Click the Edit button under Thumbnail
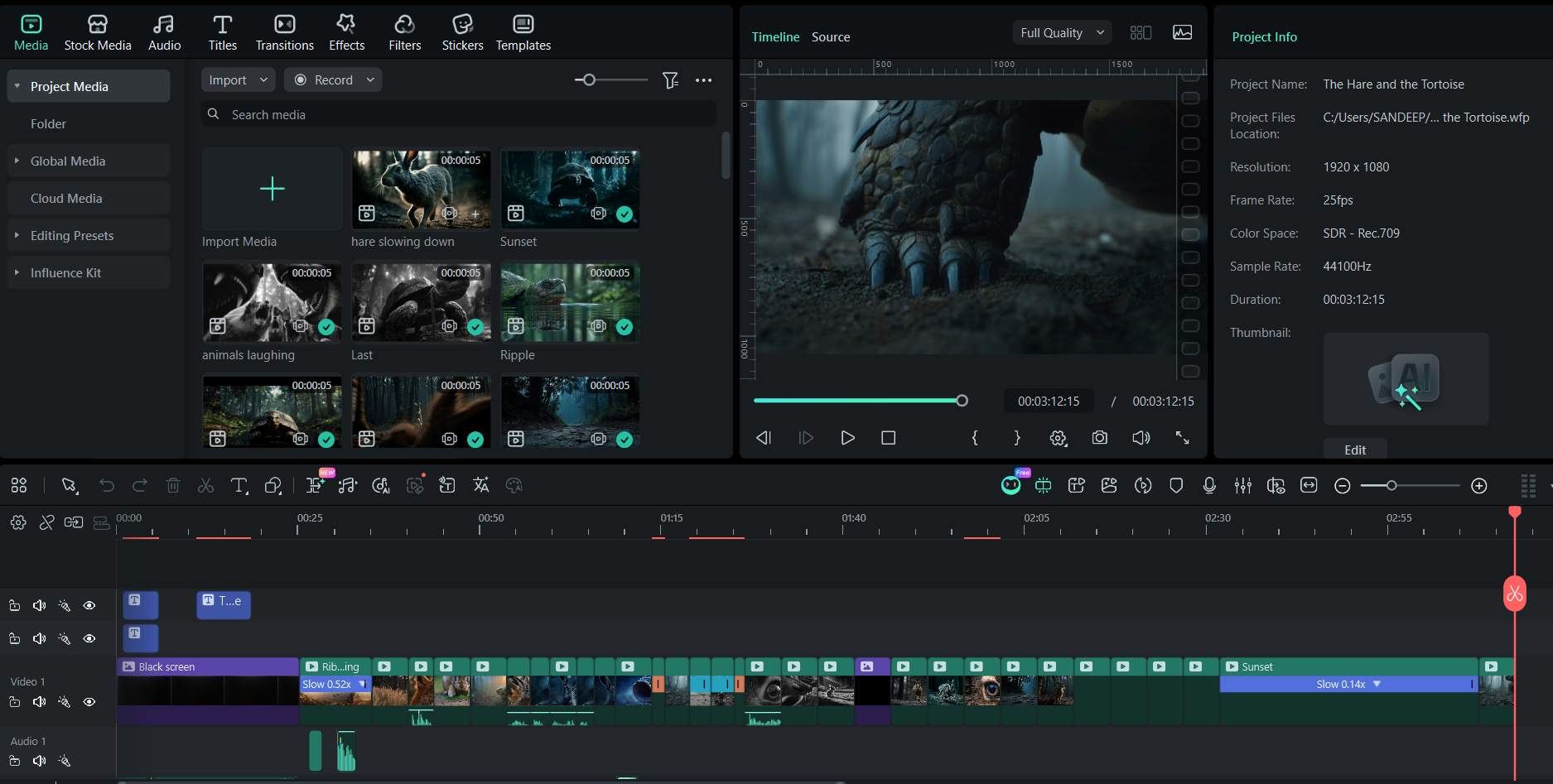This screenshot has height=784, width=1553. (x=1355, y=450)
